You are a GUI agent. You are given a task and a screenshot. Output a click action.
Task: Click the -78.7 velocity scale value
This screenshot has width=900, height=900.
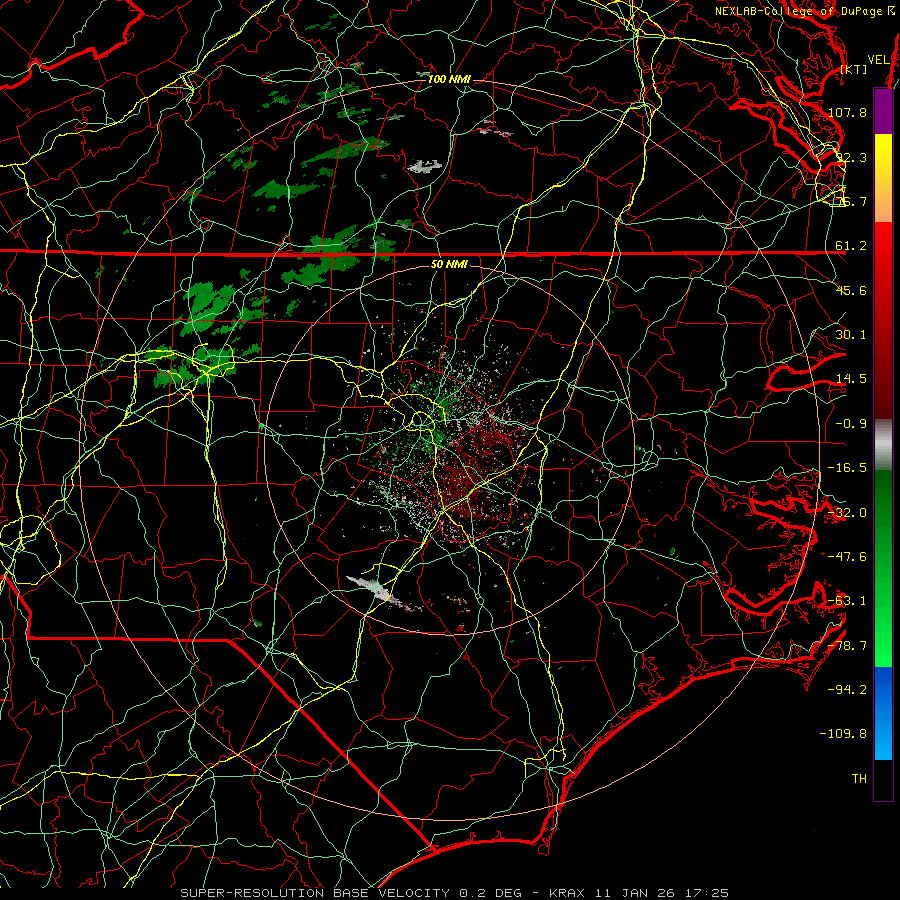(847, 646)
